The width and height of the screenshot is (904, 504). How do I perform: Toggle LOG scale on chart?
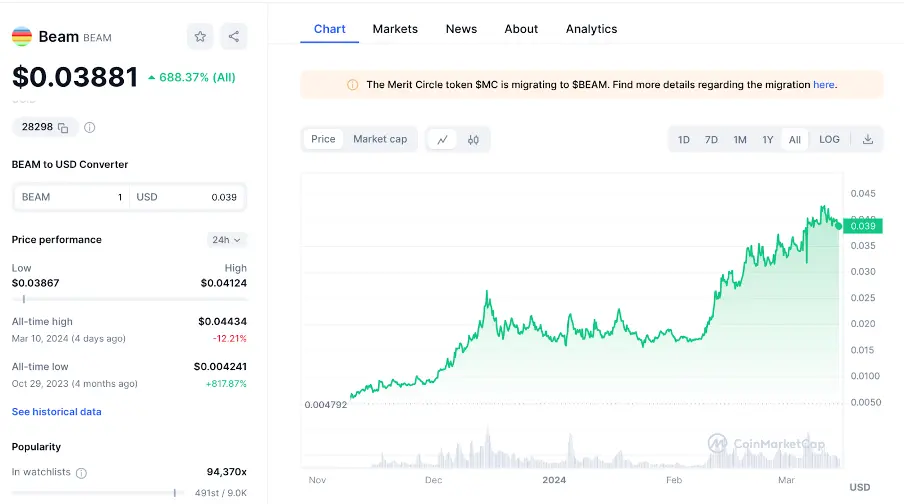coord(829,140)
